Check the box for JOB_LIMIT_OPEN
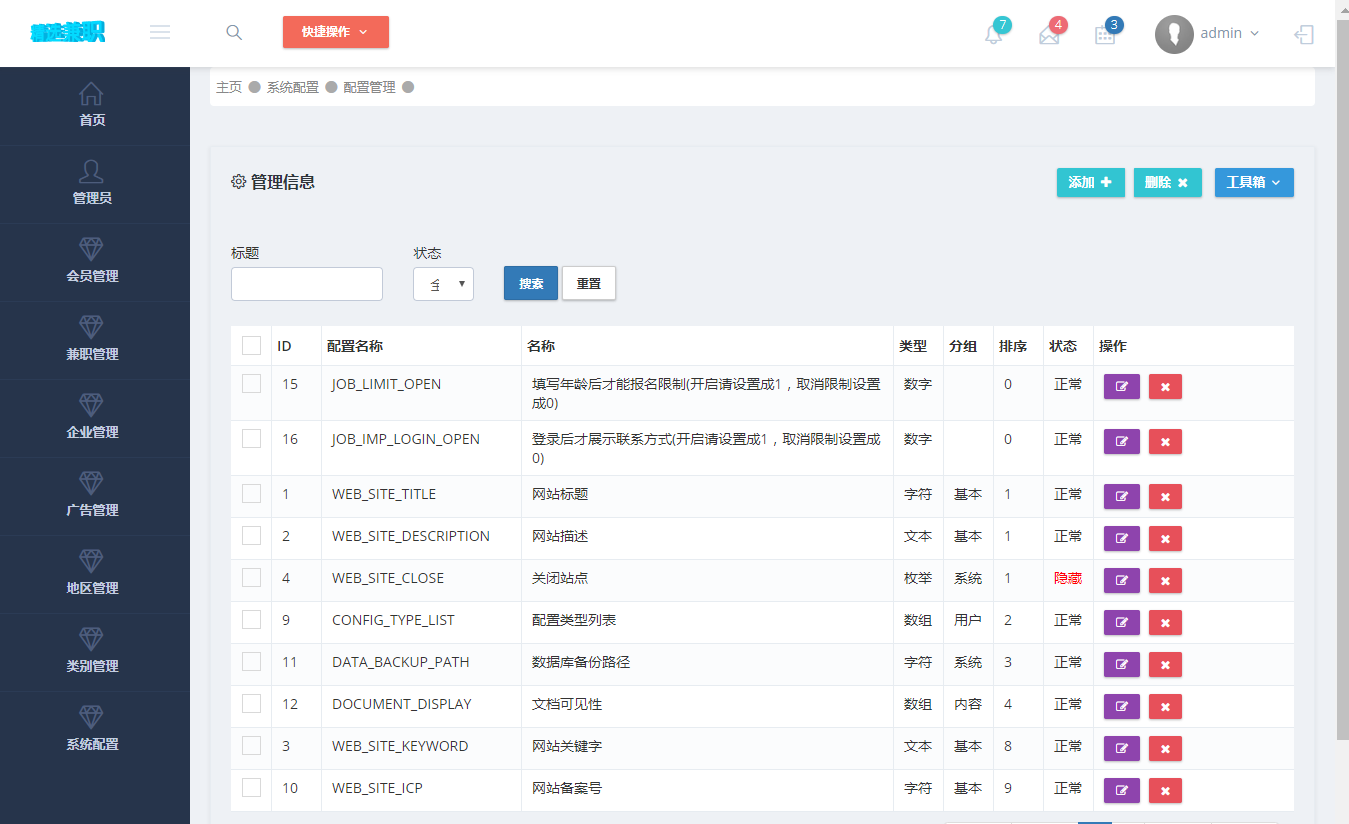The width and height of the screenshot is (1349, 824). 251,383
